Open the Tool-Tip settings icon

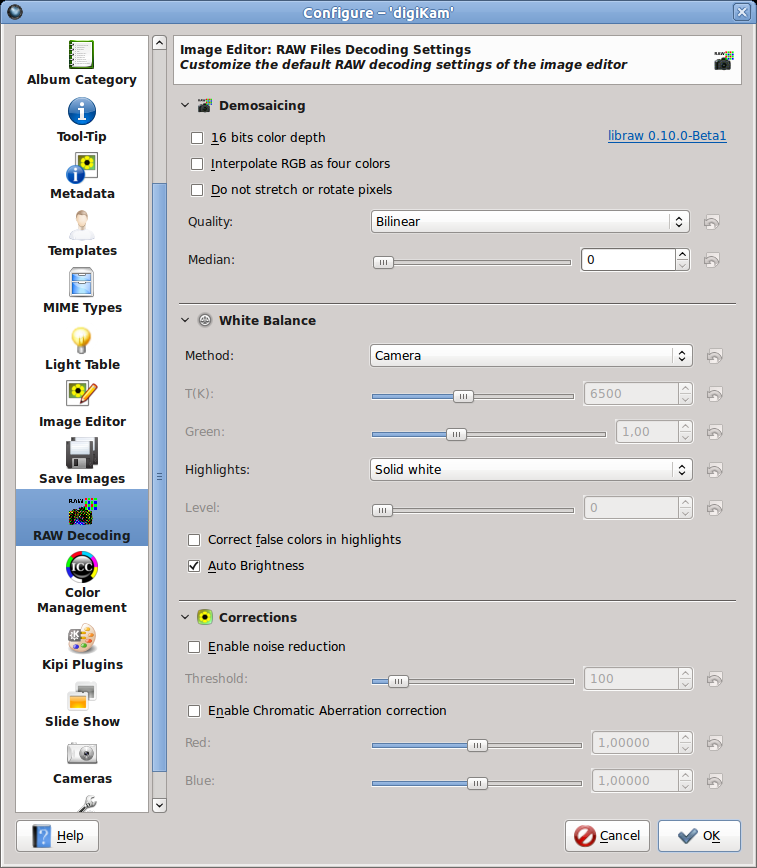(x=81, y=111)
